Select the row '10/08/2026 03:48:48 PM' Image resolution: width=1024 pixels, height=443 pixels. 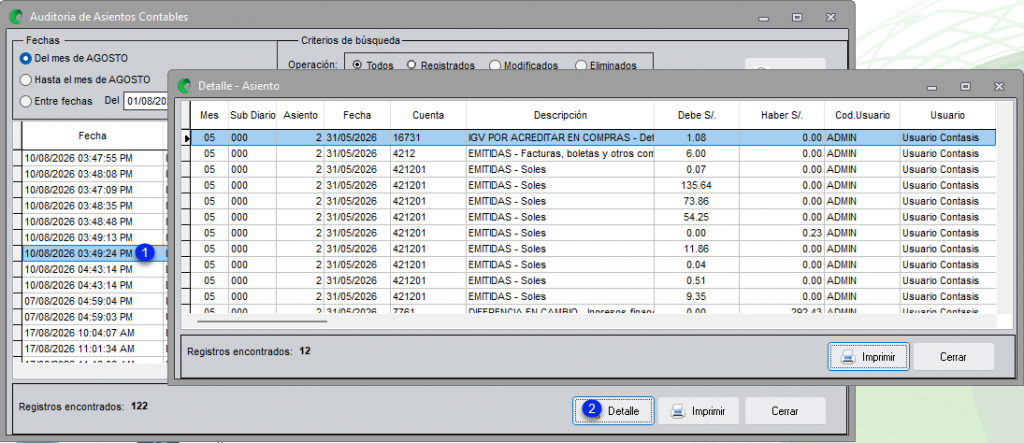93,221
